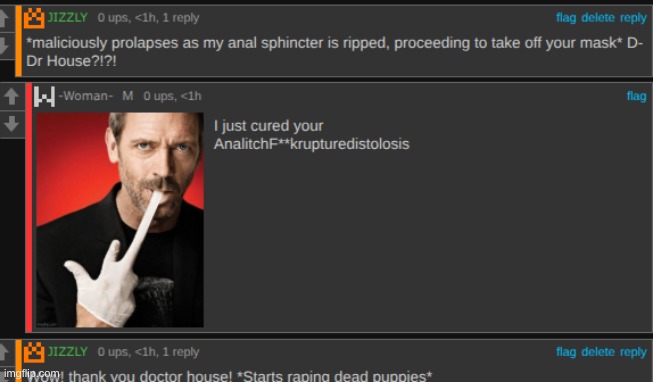
Task: Open top JIZZLY orange crown avatar
Action: click(34, 18)
